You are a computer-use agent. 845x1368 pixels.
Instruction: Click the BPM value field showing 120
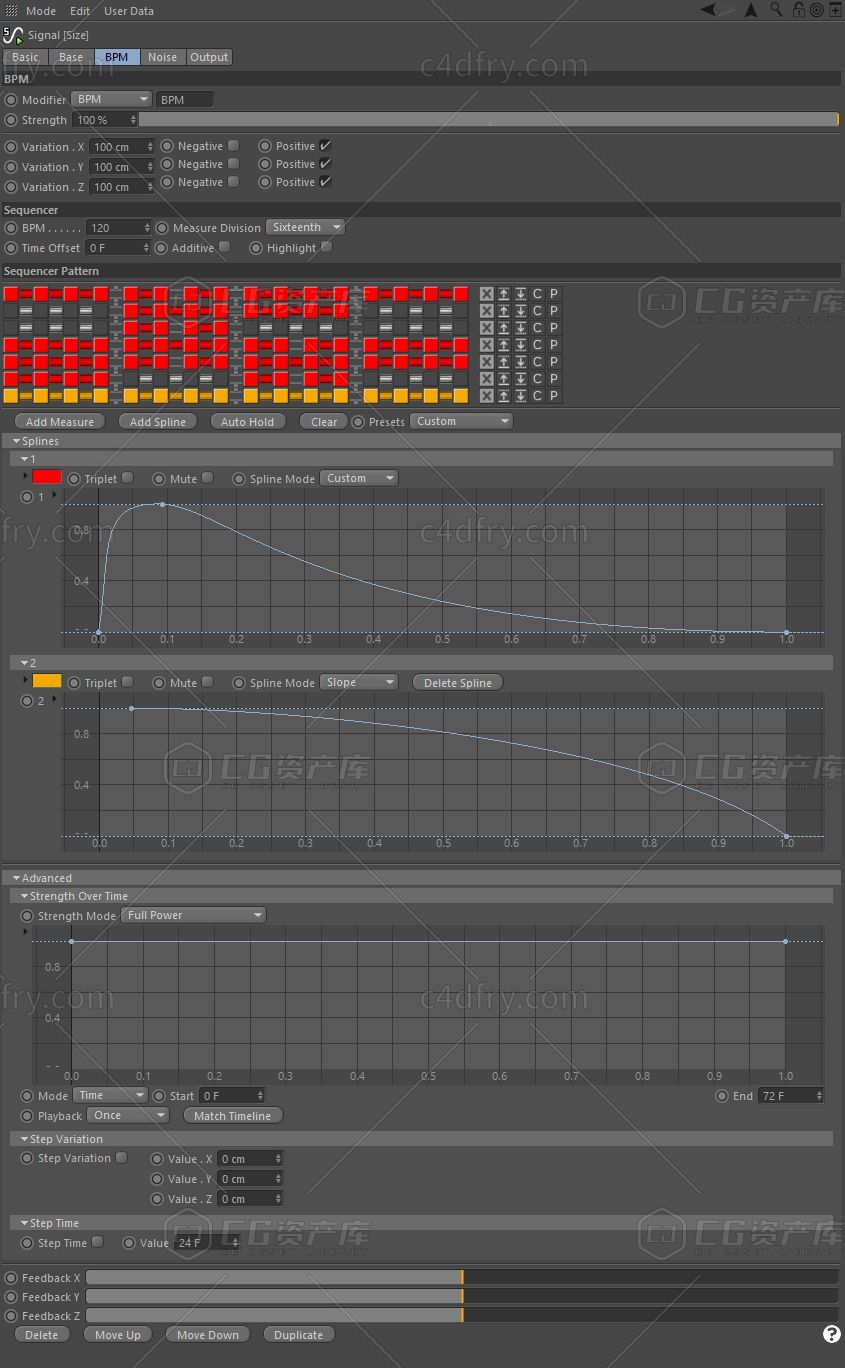tap(119, 228)
